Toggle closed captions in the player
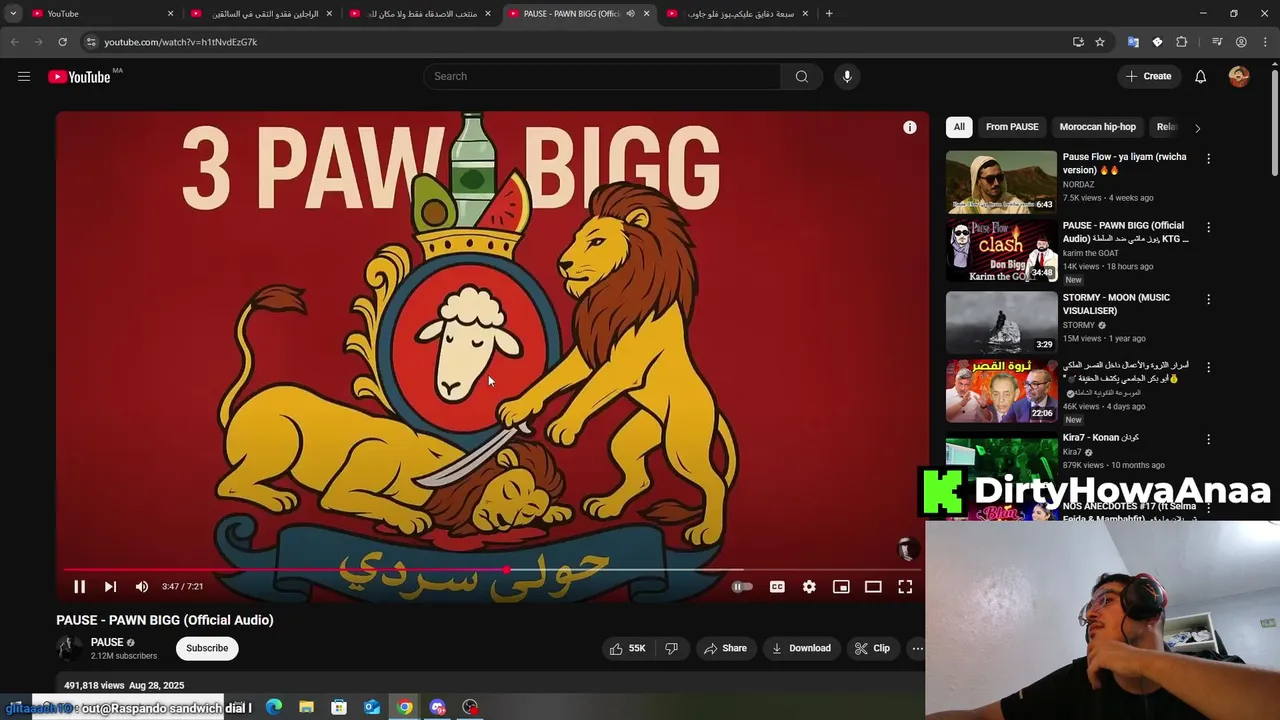Image resolution: width=1280 pixels, height=720 pixels. pos(777,587)
